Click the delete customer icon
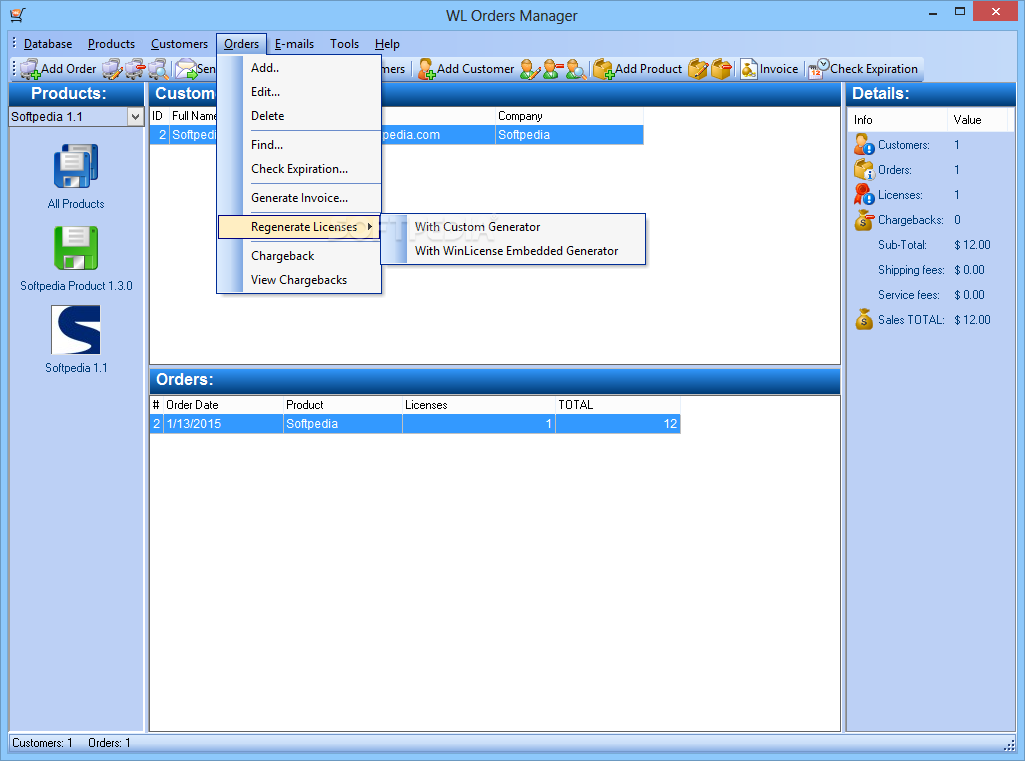Image resolution: width=1025 pixels, height=761 pixels. pos(553,69)
